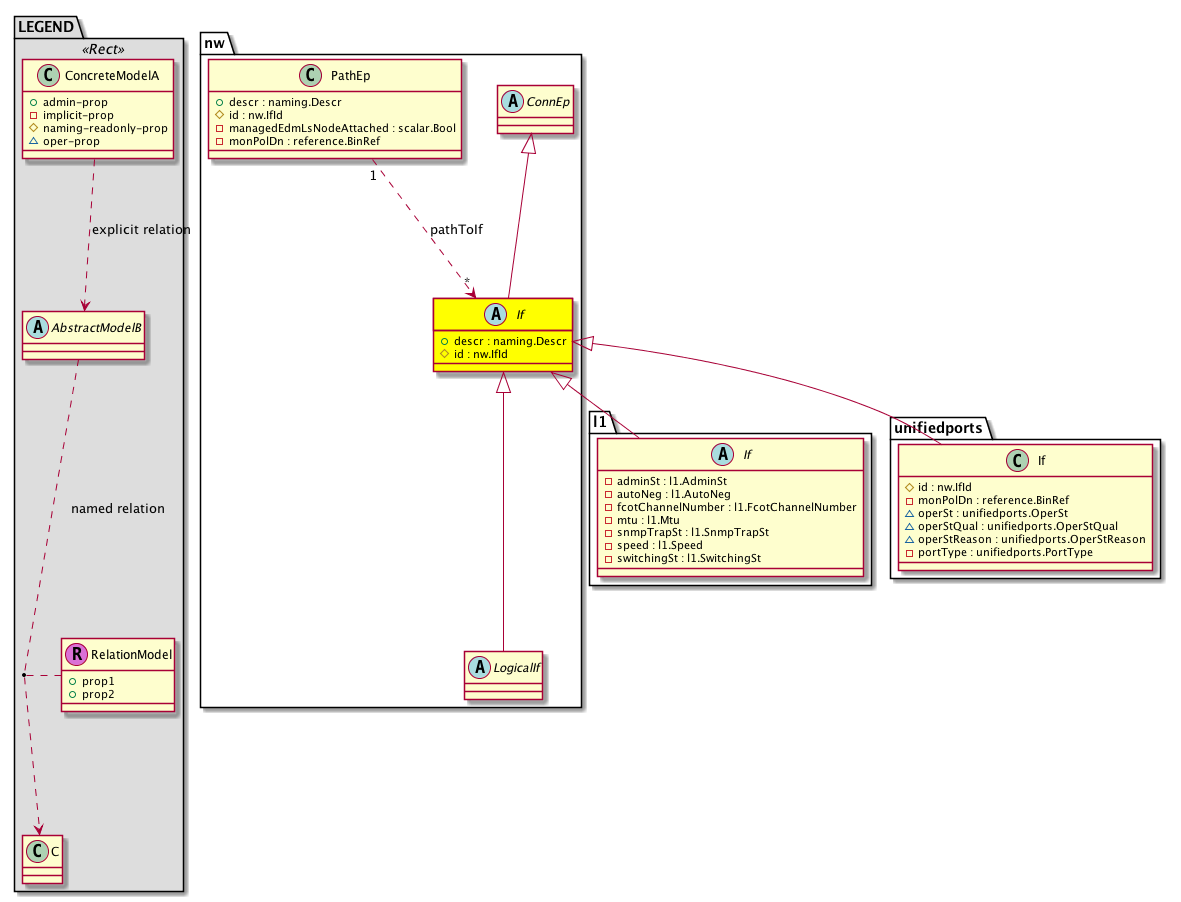Select the nw package tab
Viewport: 1181px width, 902px height.
[x=215, y=42]
